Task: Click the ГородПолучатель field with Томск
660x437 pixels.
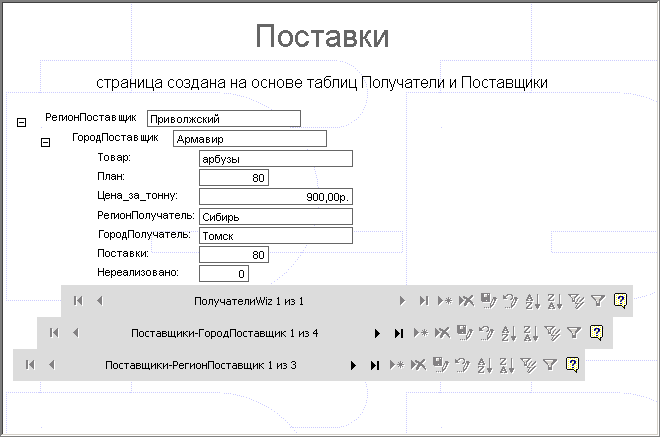Action: 276,236
